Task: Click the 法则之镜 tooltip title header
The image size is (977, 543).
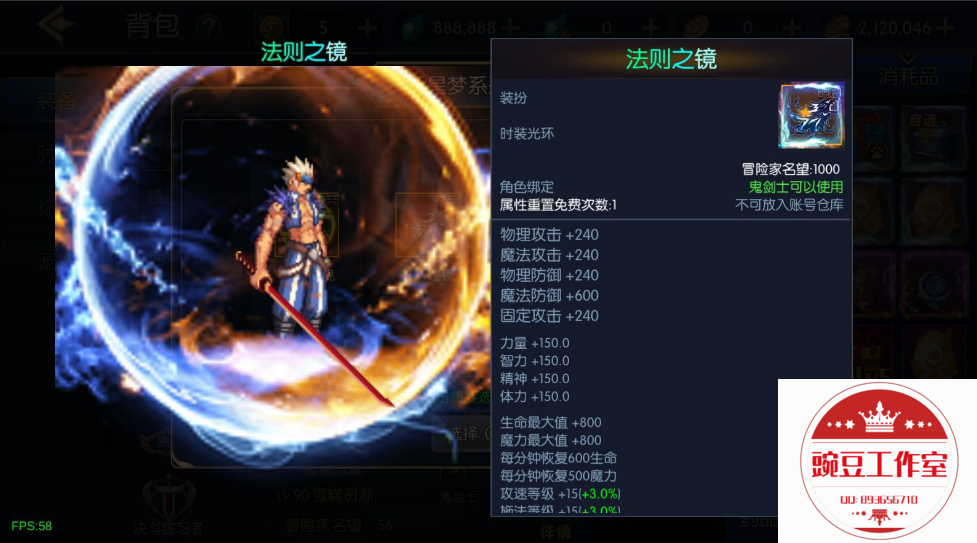Action: (671, 59)
